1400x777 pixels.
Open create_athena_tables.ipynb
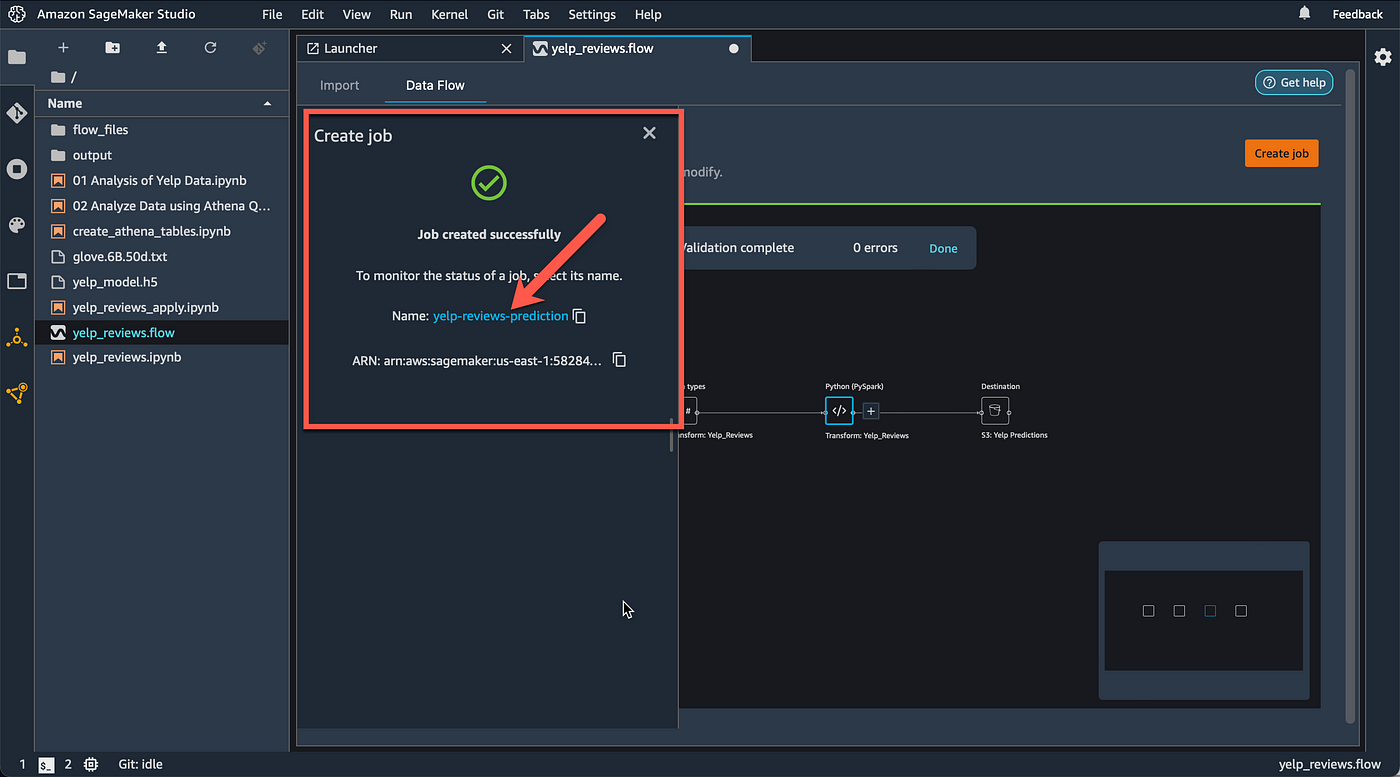tap(161, 231)
